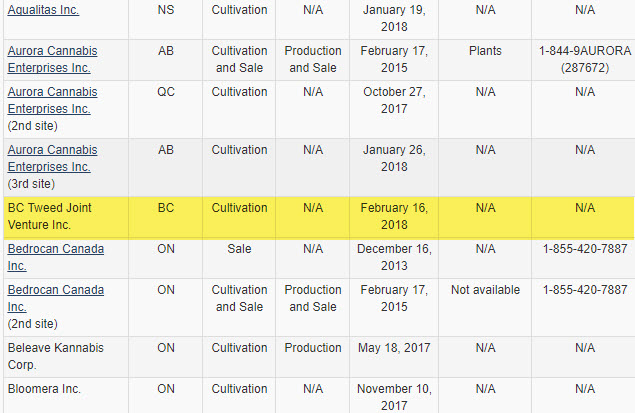Click highlighted February 16, 2018 date

coord(394,216)
